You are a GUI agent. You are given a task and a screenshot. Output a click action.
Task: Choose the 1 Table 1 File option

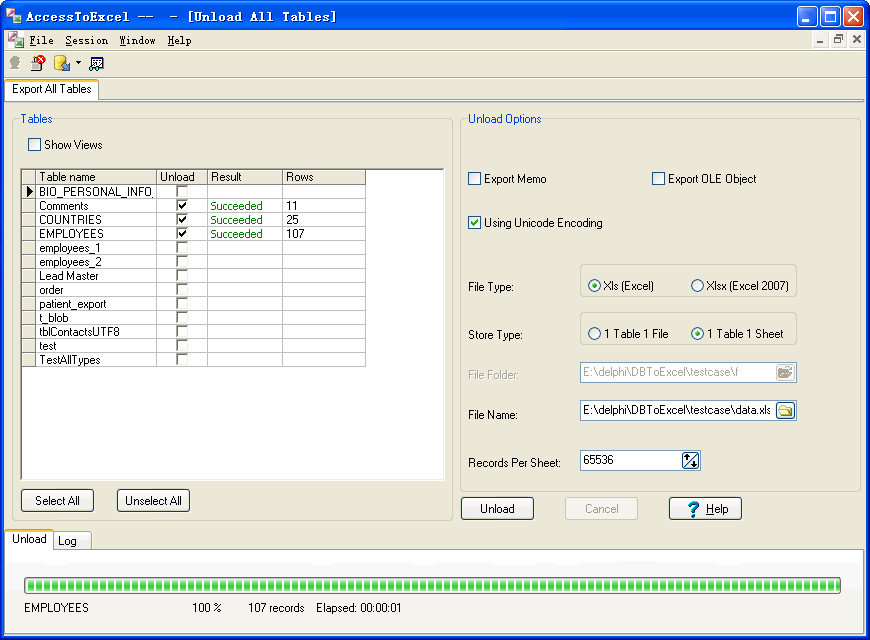click(595, 334)
